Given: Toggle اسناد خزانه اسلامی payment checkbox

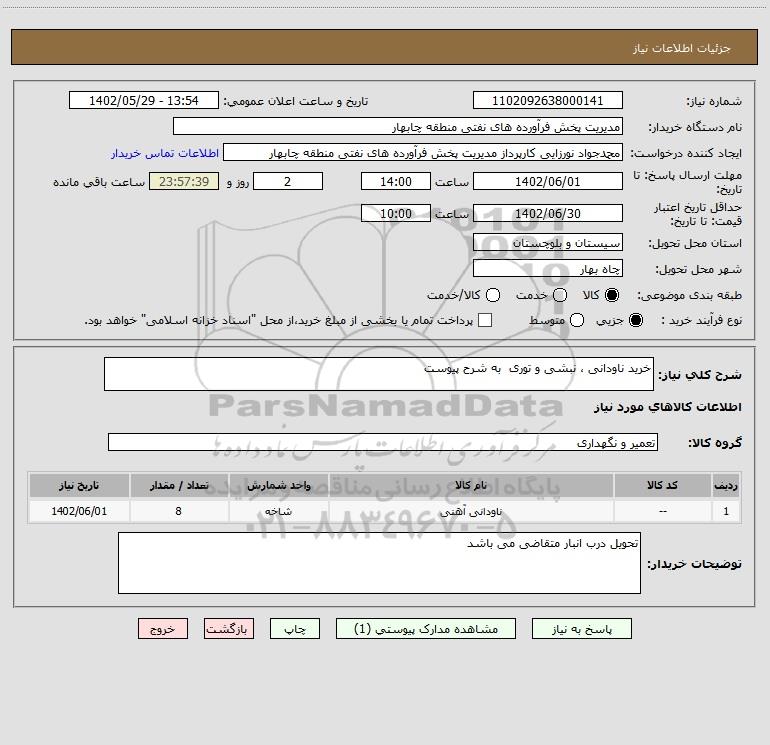Looking at the screenshot, I should click(x=485, y=320).
